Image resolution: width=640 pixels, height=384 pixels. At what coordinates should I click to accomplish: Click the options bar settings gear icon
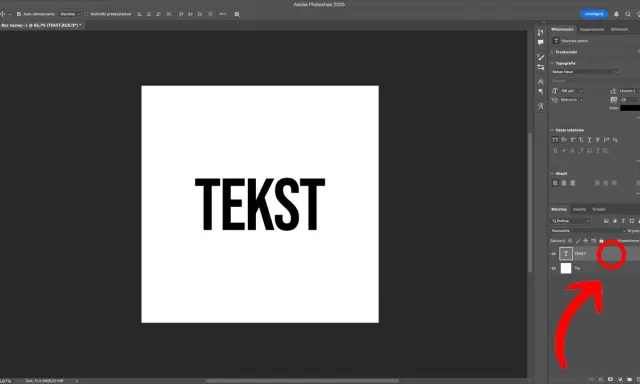pos(237,14)
